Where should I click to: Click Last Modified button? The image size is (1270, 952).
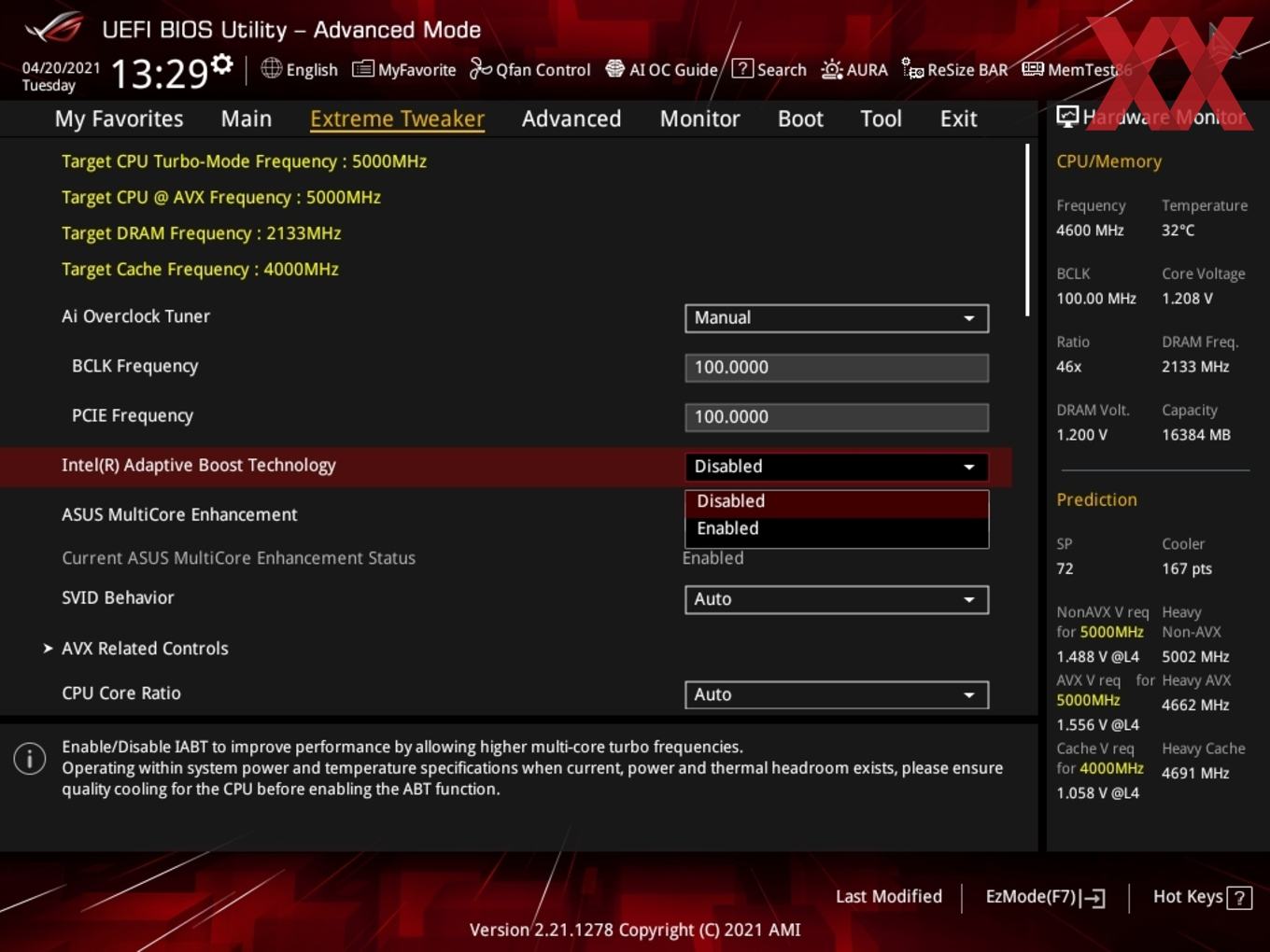point(889,897)
